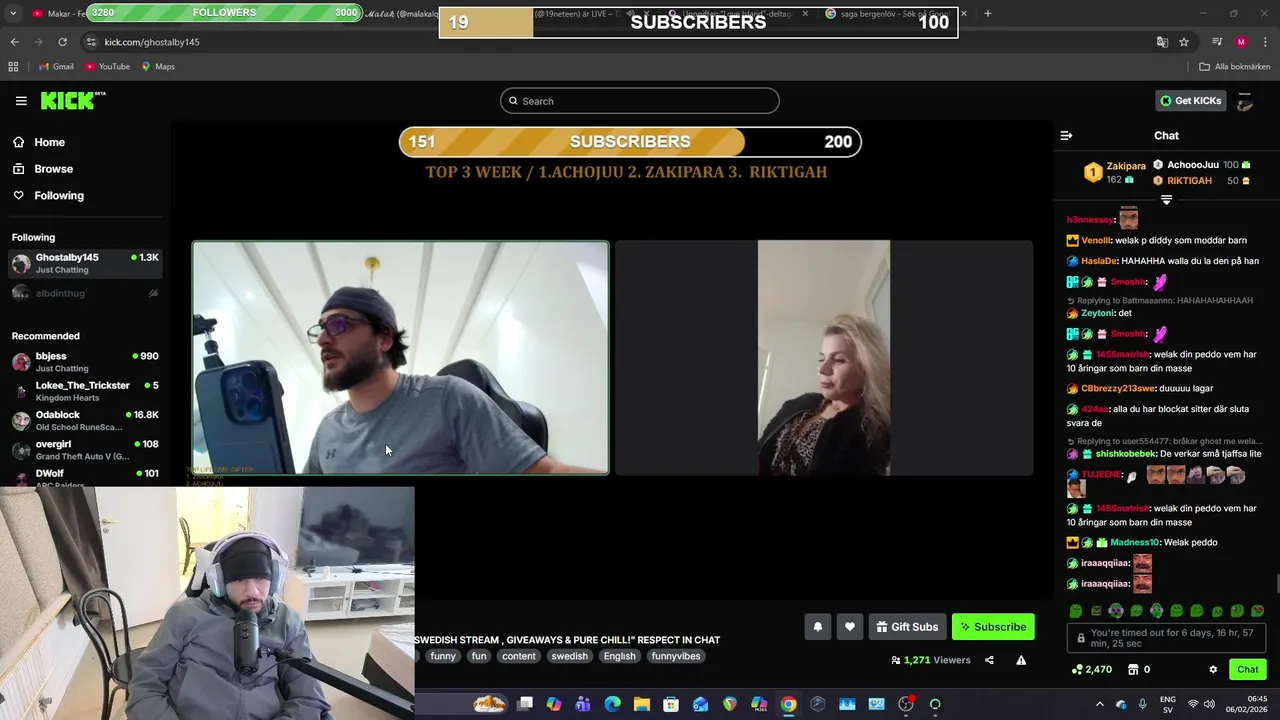The height and width of the screenshot is (720, 1280).
Task: Click Zakipara in the chat leaderboard
Action: [x=1126, y=166]
